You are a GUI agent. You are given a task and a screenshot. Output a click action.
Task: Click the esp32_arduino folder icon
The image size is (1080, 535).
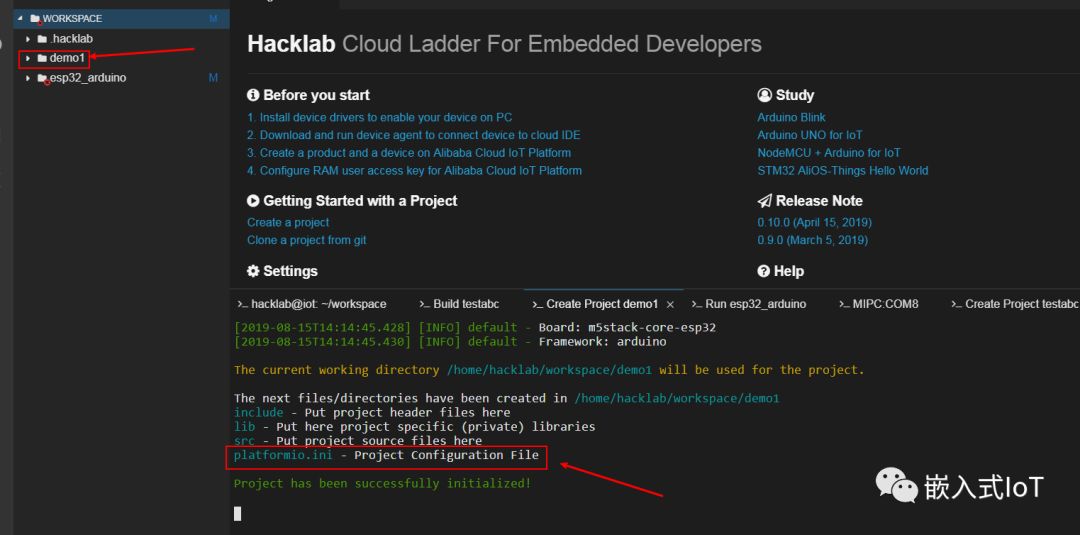click(x=42, y=78)
